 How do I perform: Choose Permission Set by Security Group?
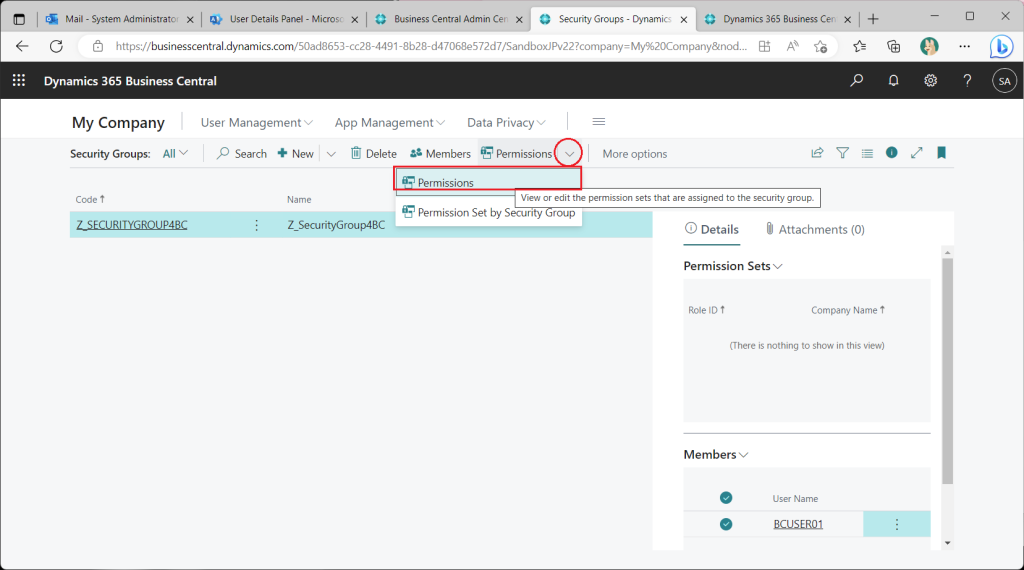tap(488, 212)
